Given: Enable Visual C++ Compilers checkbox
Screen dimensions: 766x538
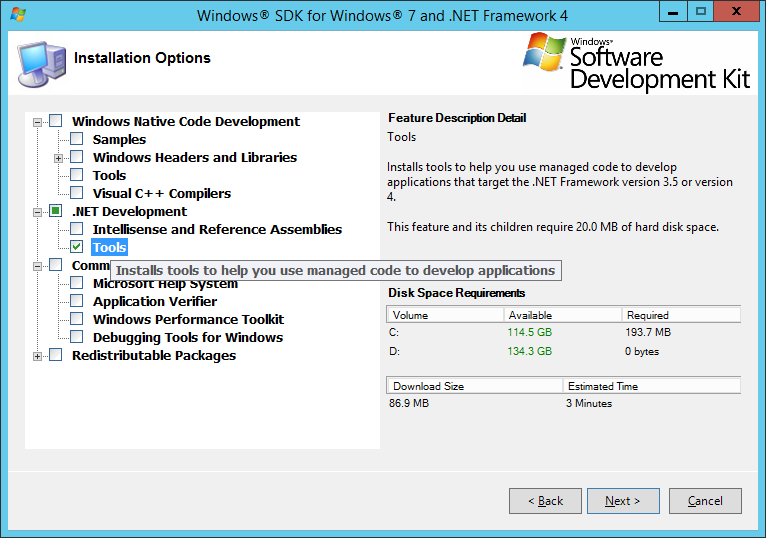Looking at the screenshot, I should [77, 193].
